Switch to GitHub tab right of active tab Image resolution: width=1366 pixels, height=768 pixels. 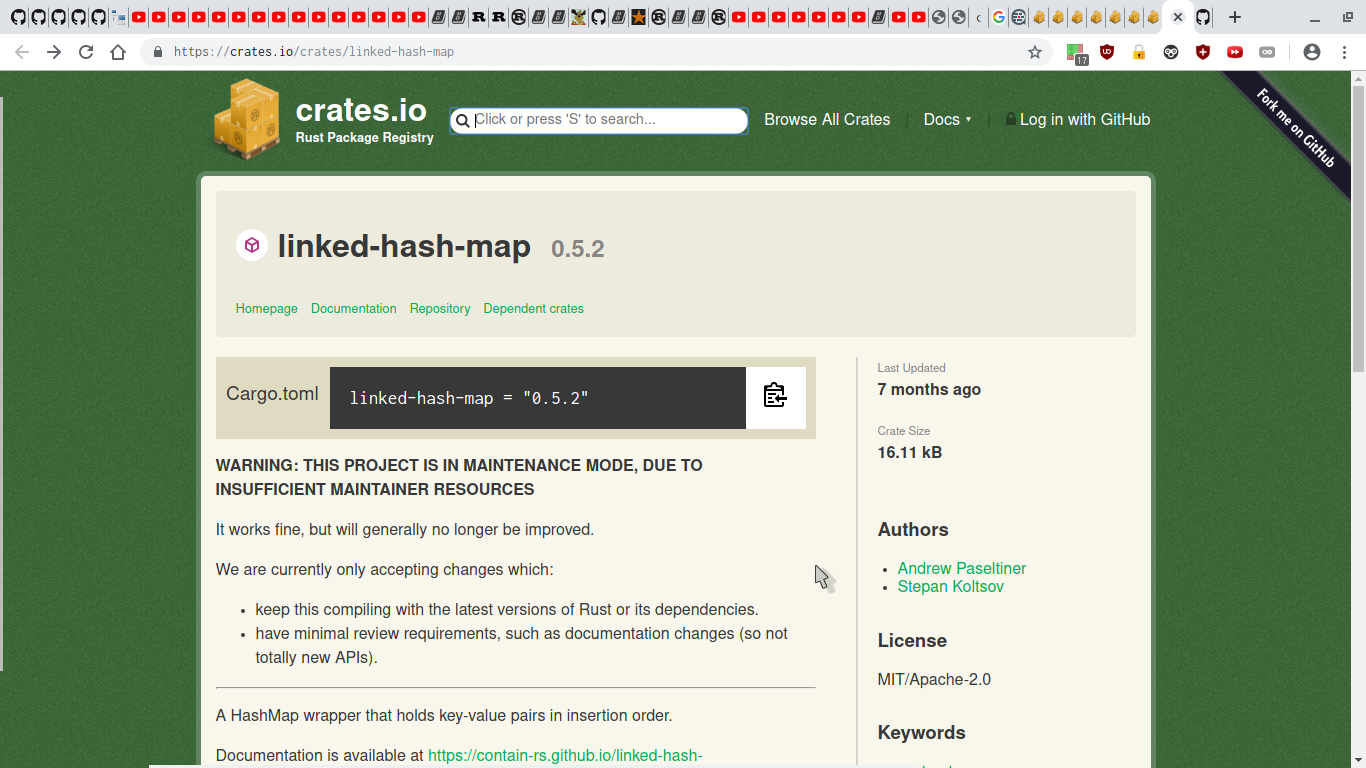1203,17
